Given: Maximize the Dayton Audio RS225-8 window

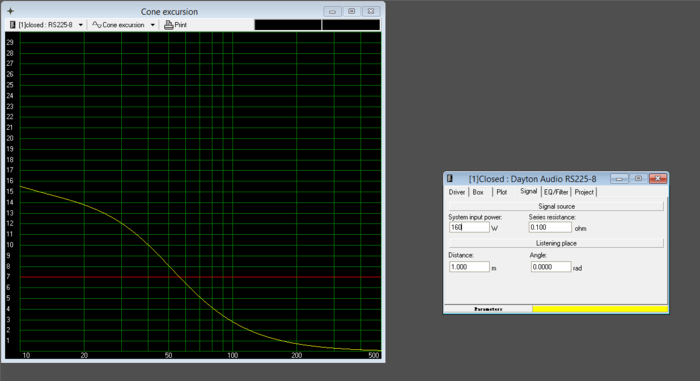Looking at the screenshot, I should point(638,179).
